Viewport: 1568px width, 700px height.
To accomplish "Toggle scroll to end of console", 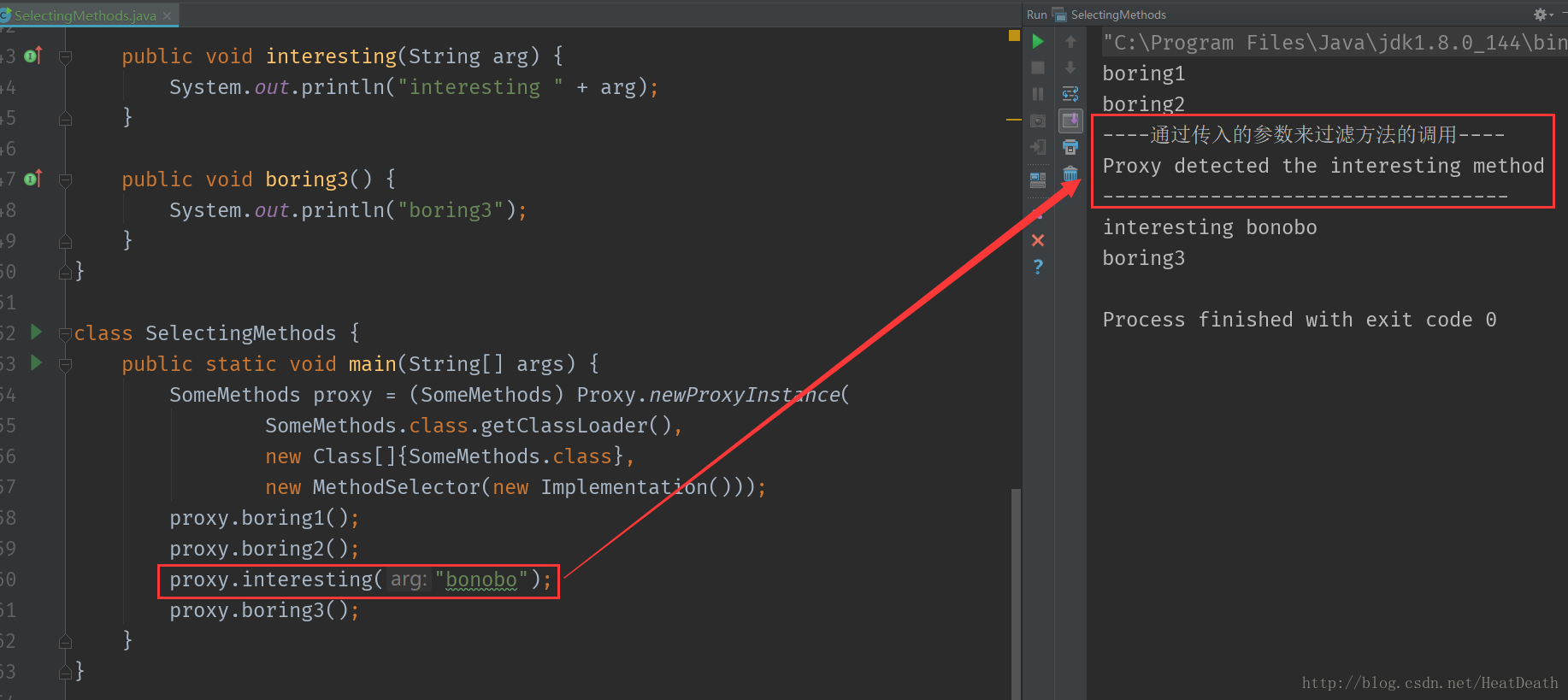I will click(x=1070, y=121).
